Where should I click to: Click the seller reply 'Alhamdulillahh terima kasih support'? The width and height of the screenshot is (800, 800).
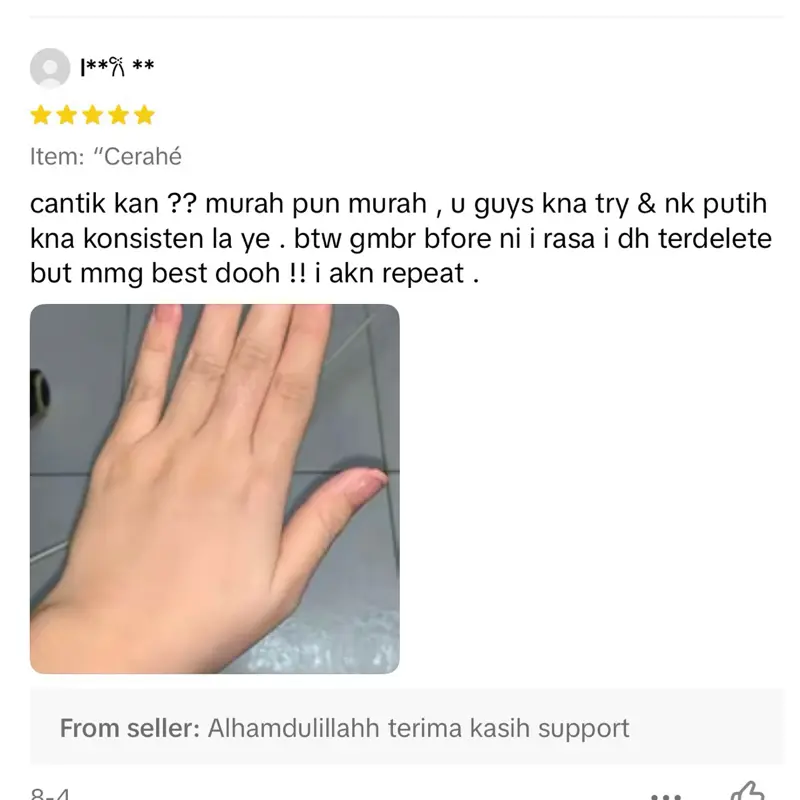coord(418,728)
